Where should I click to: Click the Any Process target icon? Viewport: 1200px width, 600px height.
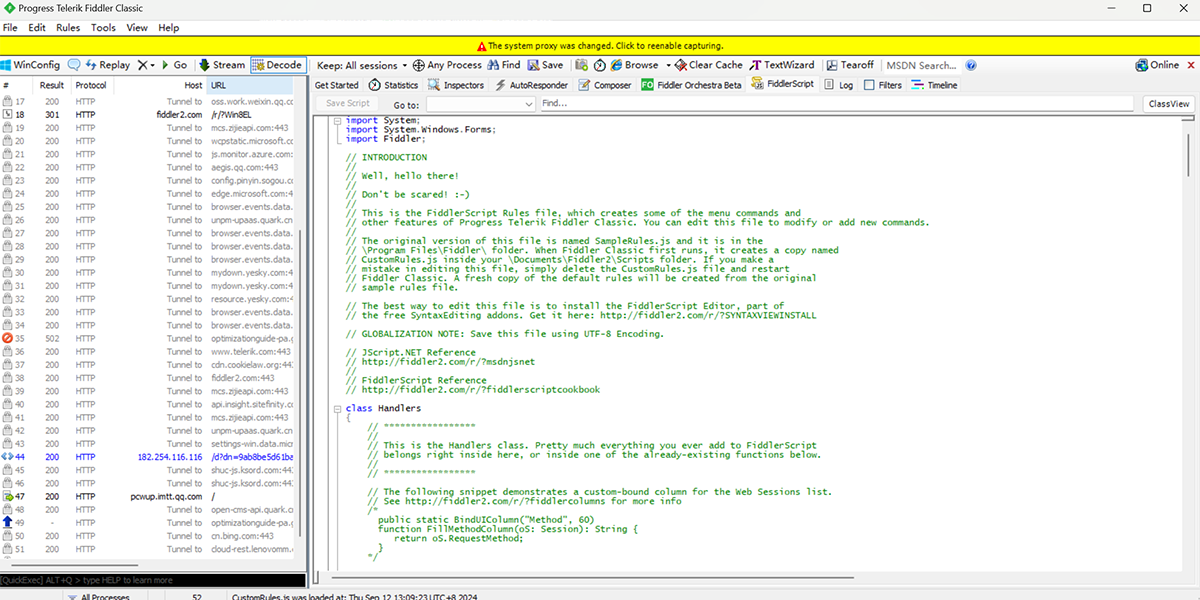click(447, 65)
